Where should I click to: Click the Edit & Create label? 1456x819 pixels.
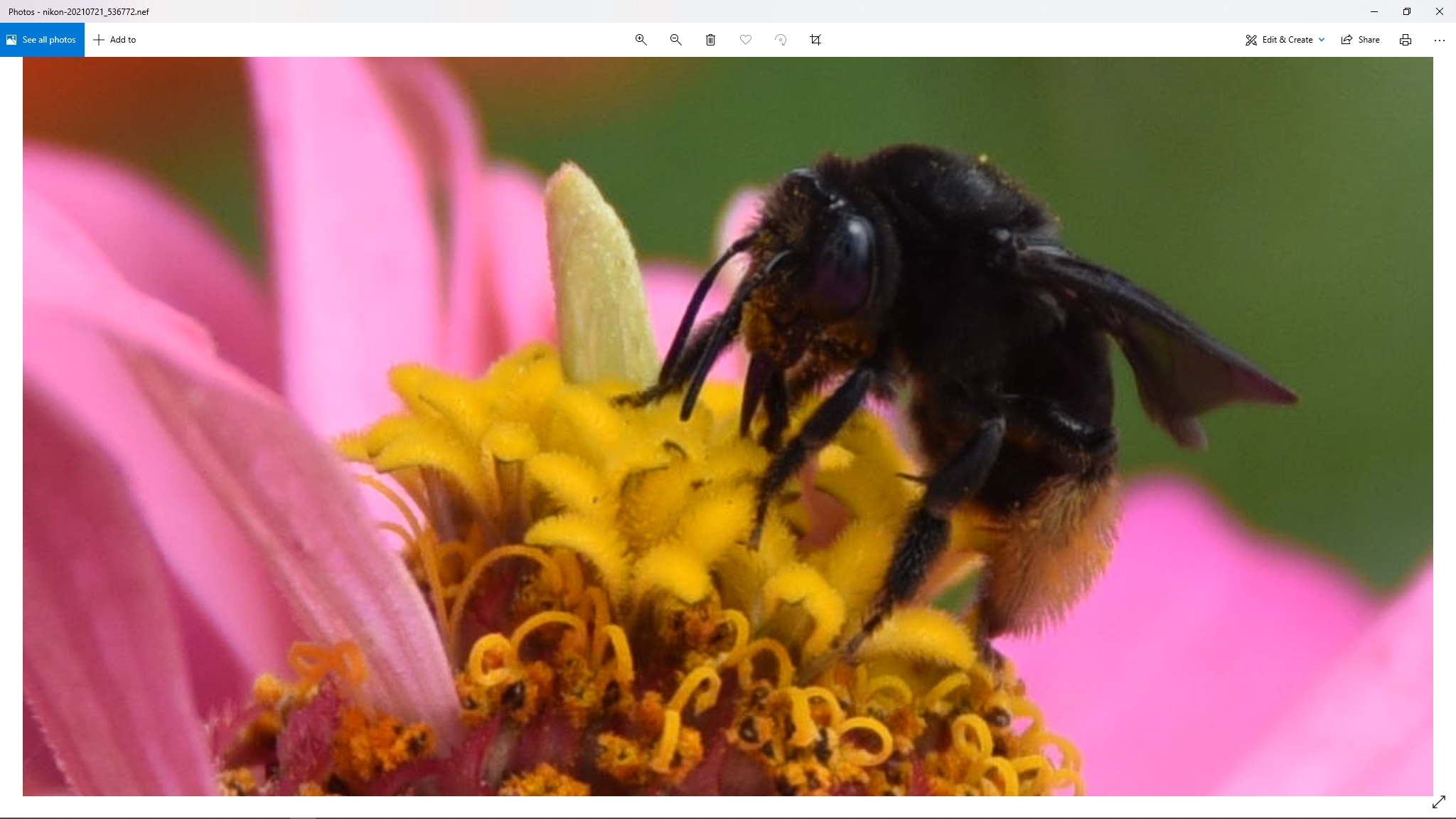point(1287,40)
